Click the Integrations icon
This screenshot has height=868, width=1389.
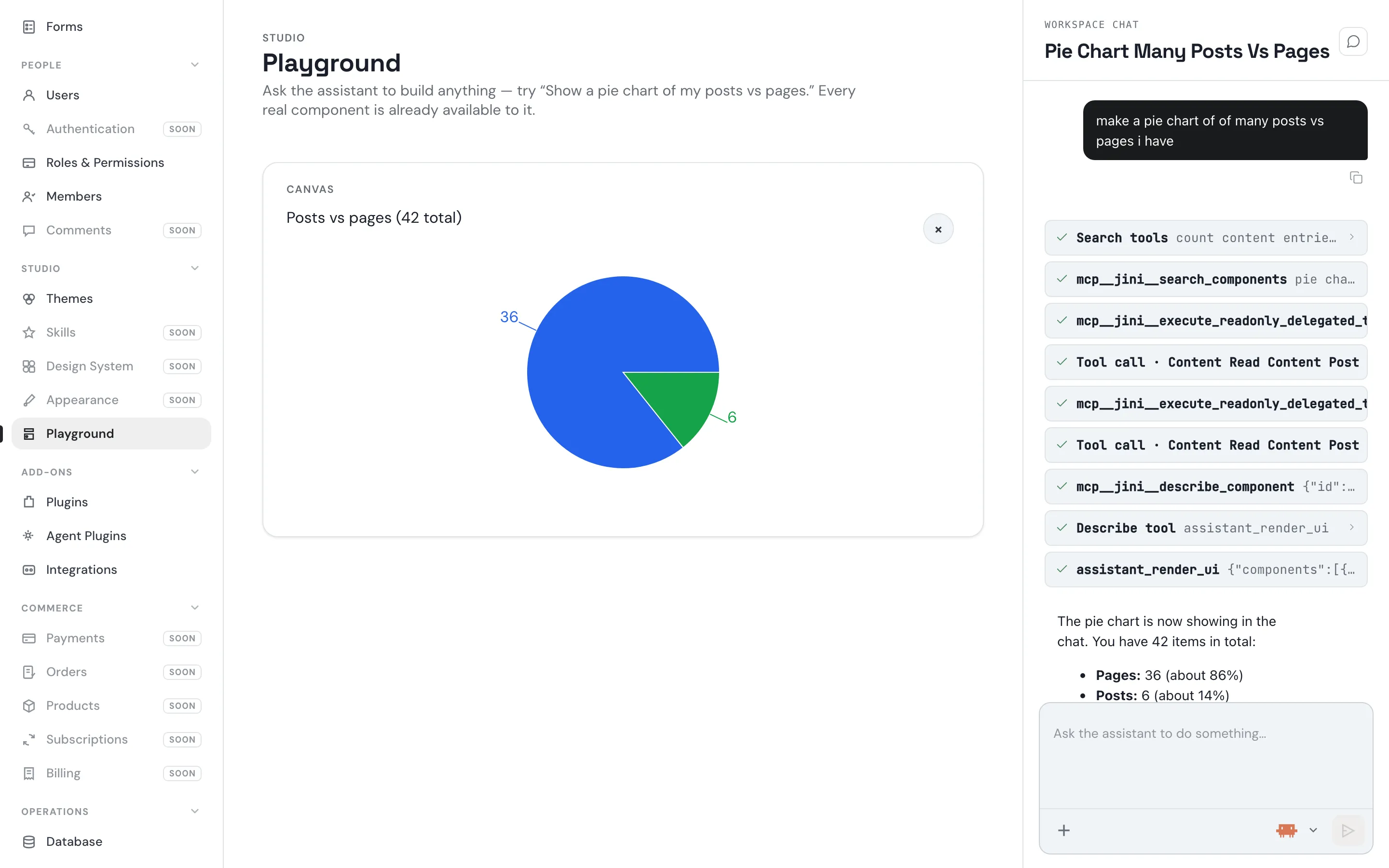pos(29,570)
